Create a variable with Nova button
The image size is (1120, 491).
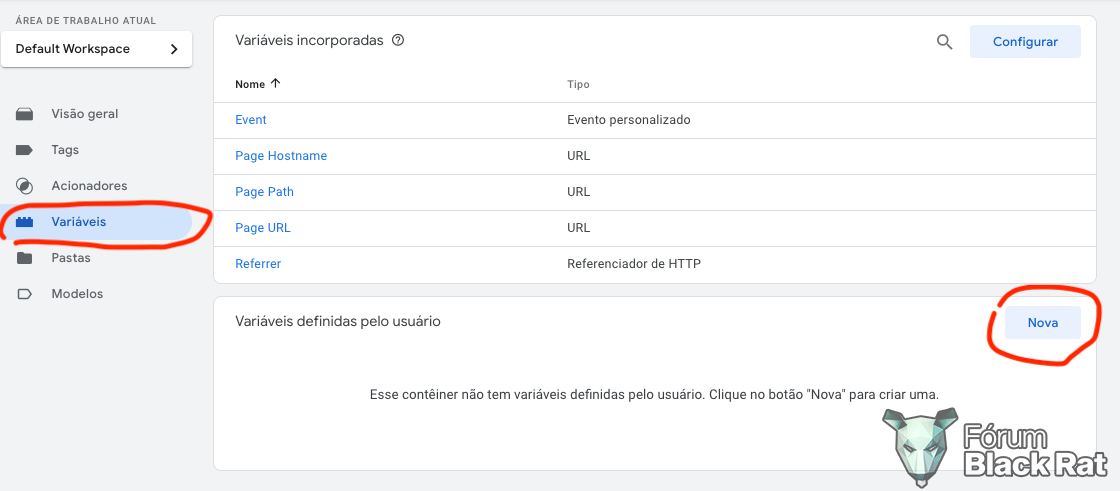coord(1043,323)
